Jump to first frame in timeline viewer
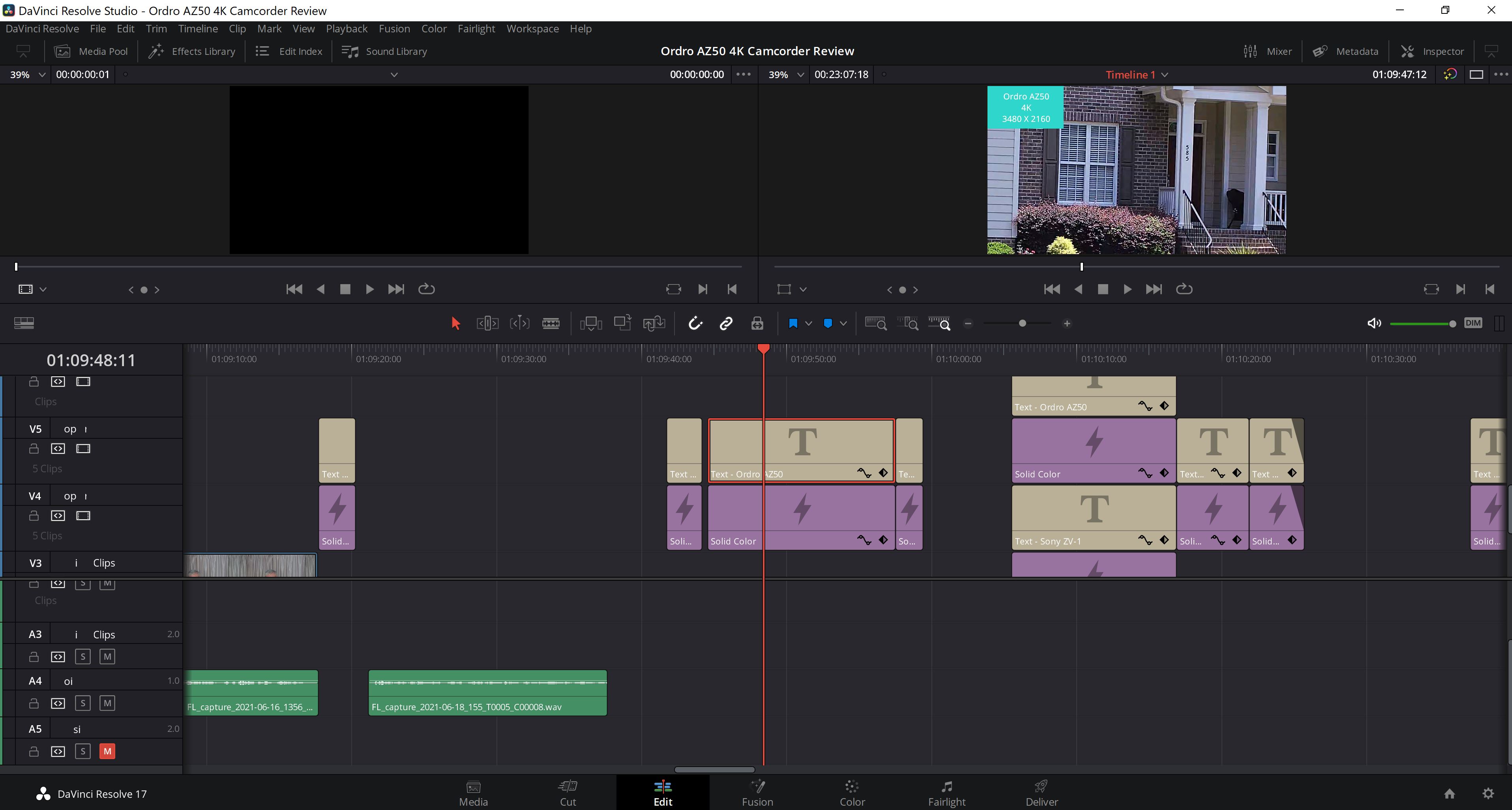Image resolution: width=1512 pixels, height=810 pixels. tap(1052, 289)
